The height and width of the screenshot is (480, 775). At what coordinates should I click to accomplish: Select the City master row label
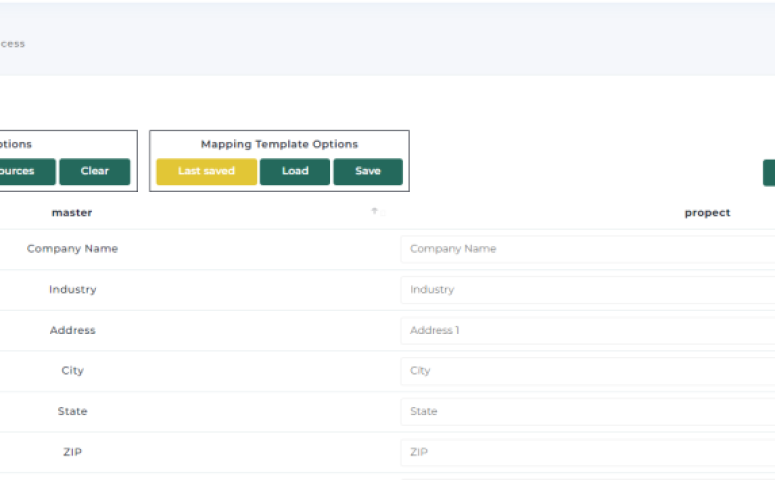pyautogui.click(x=72, y=371)
